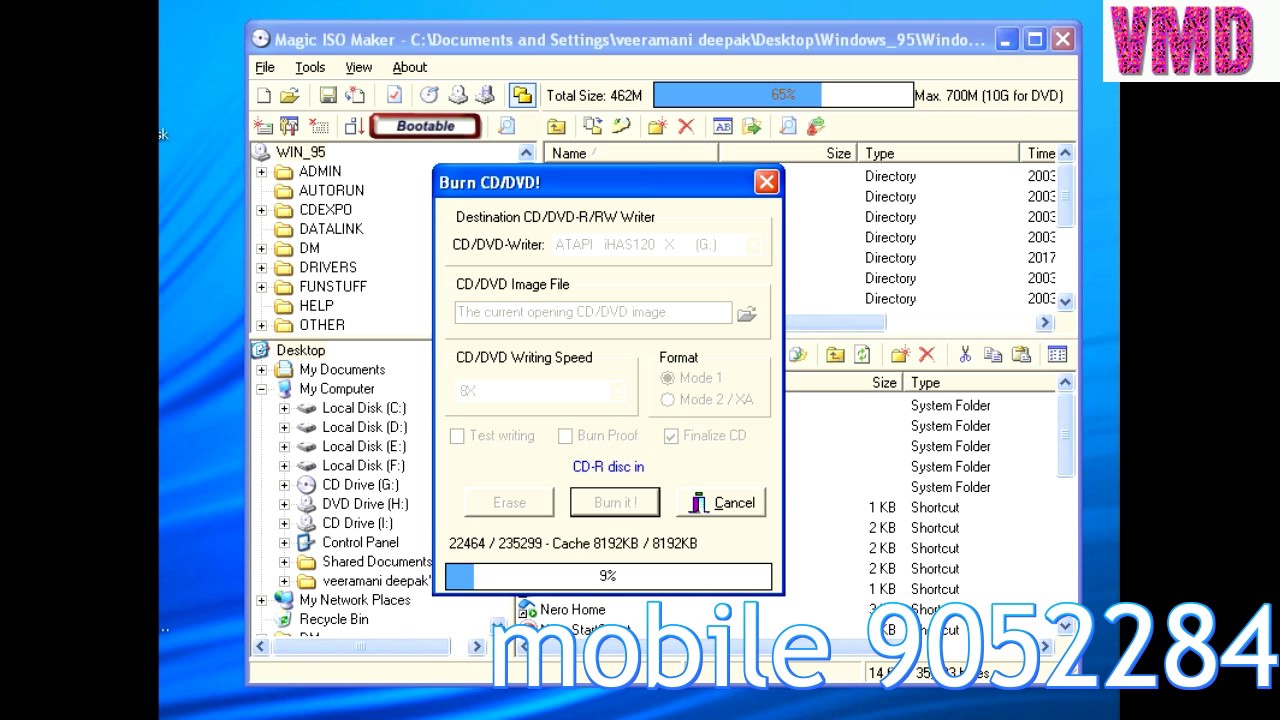Click the Bootable button in toolbar
Viewport: 1280px width, 720px height.
425,126
